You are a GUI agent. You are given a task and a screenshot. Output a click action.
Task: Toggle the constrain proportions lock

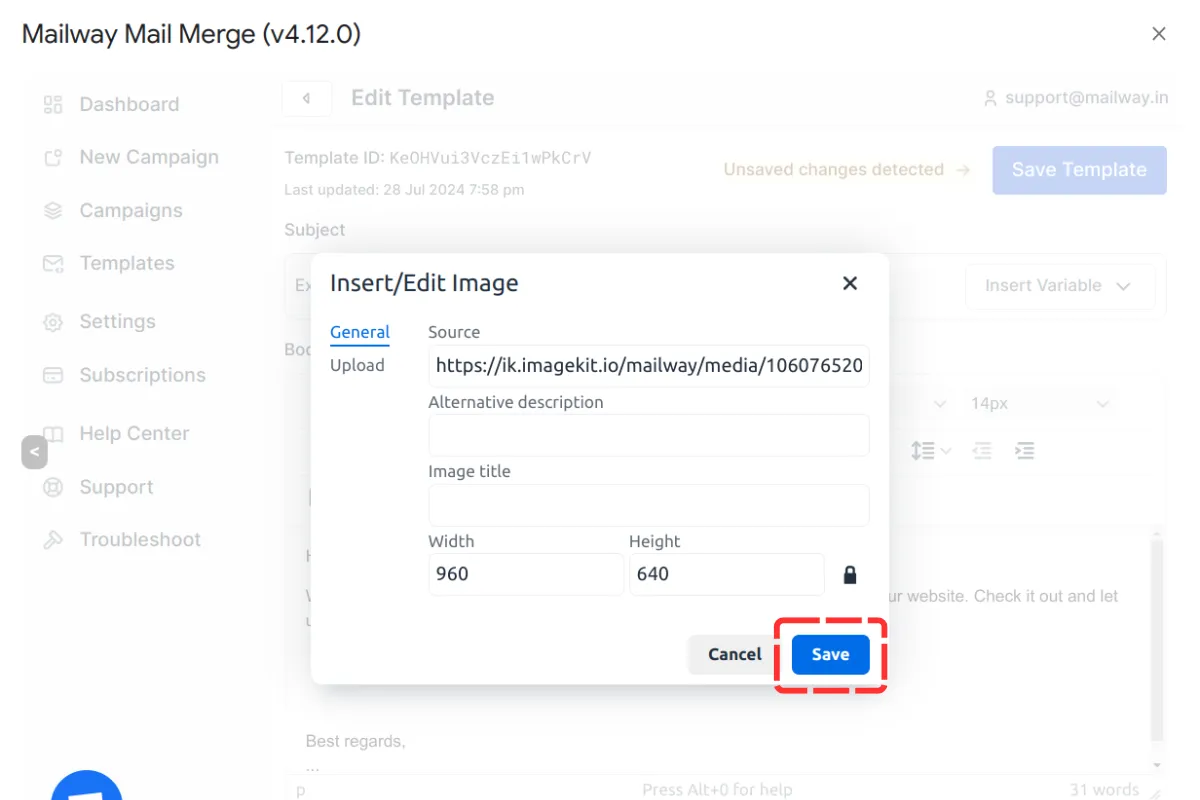850,575
